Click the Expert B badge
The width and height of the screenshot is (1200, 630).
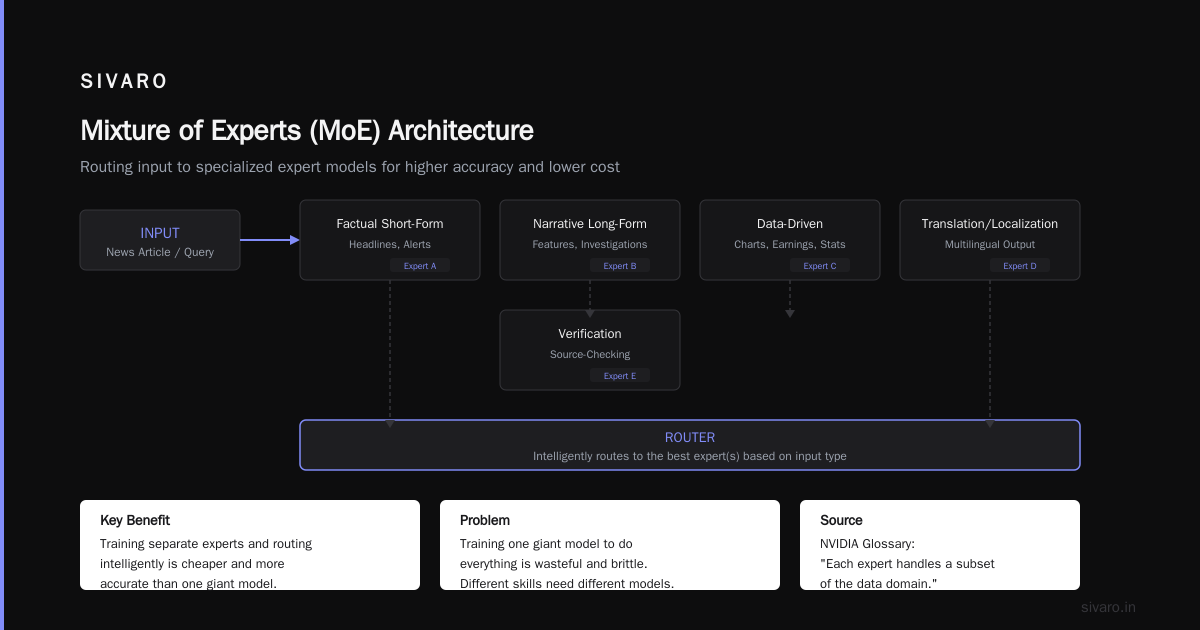(620, 266)
